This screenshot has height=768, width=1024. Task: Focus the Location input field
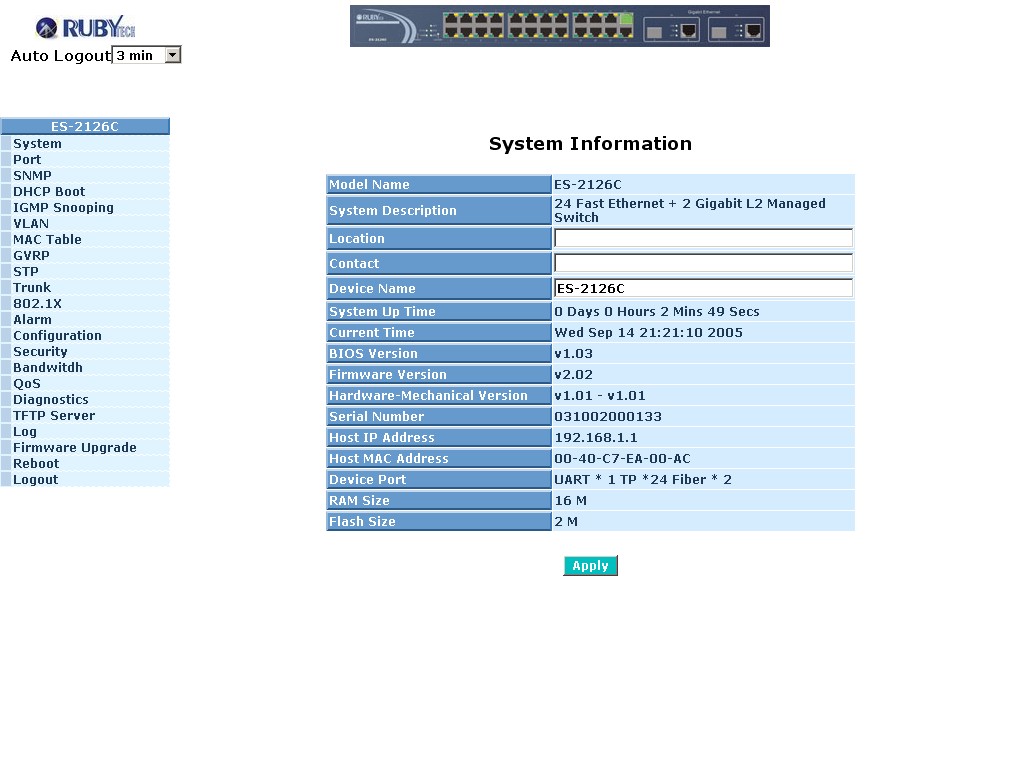[703, 238]
